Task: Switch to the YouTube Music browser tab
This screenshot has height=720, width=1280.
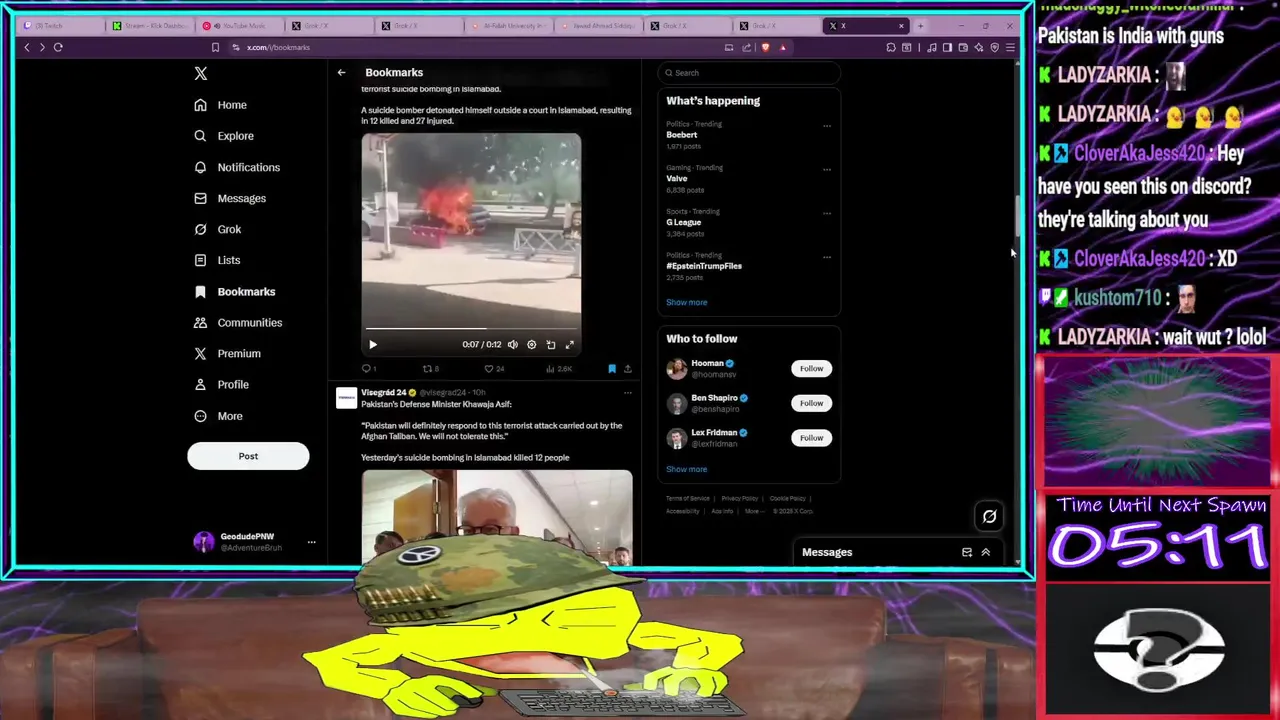Action: (241, 26)
